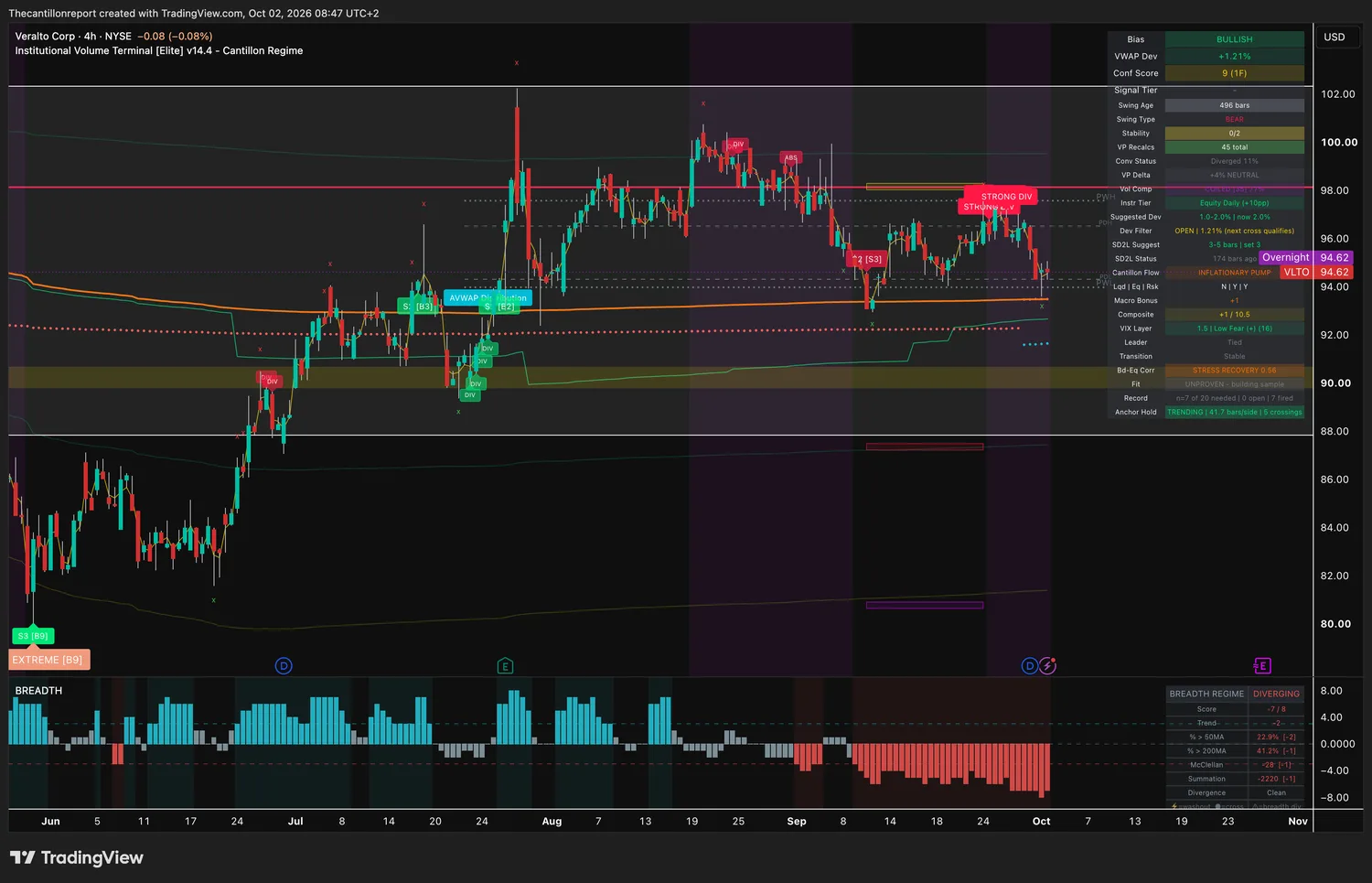Click the USD currency button
This screenshot has width=1372, height=883.
pos(1334,38)
